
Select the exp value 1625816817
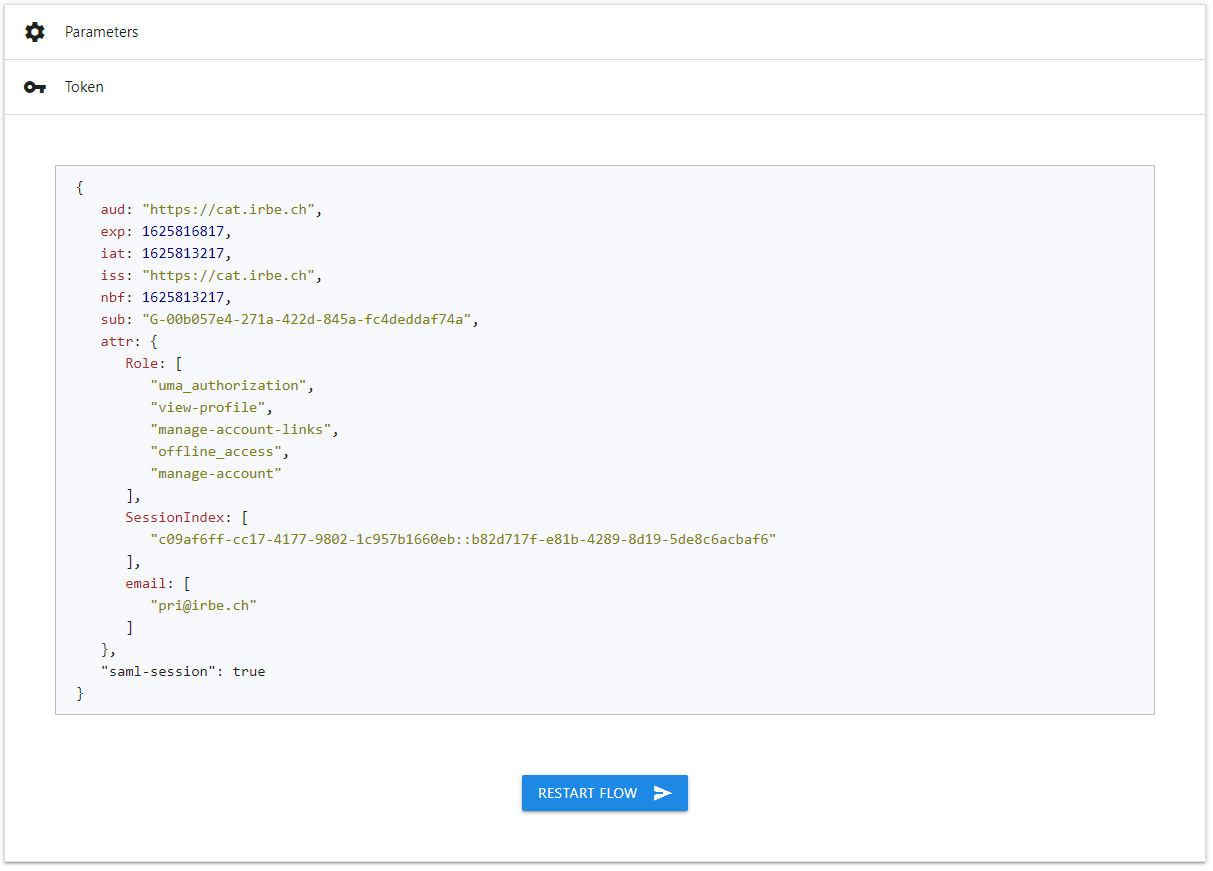[x=184, y=232]
